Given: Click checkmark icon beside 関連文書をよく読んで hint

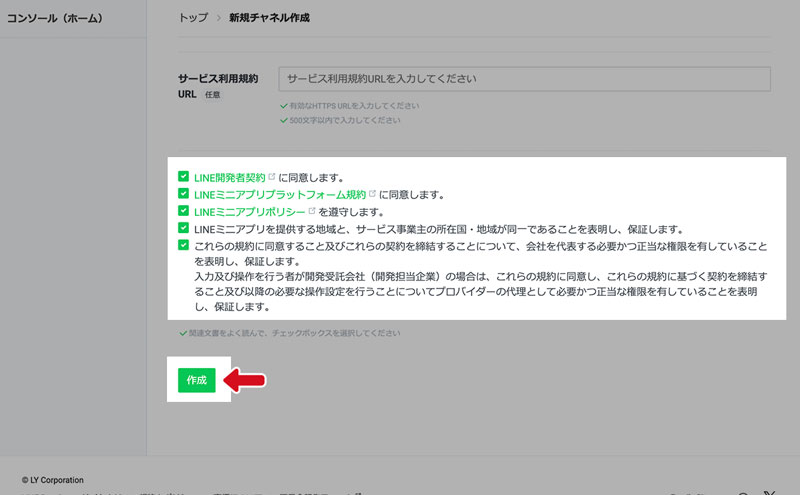Looking at the screenshot, I should pos(182,333).
